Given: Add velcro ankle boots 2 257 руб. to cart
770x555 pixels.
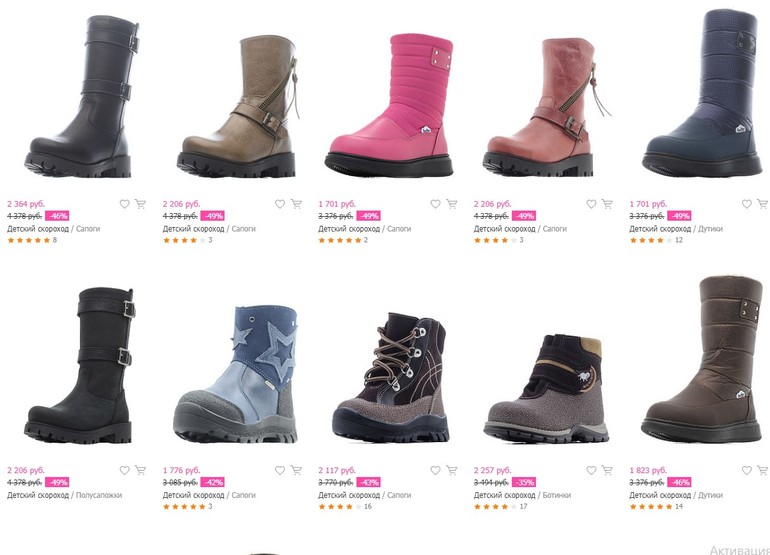Looking at the screenshot, I should coord(607,470).
